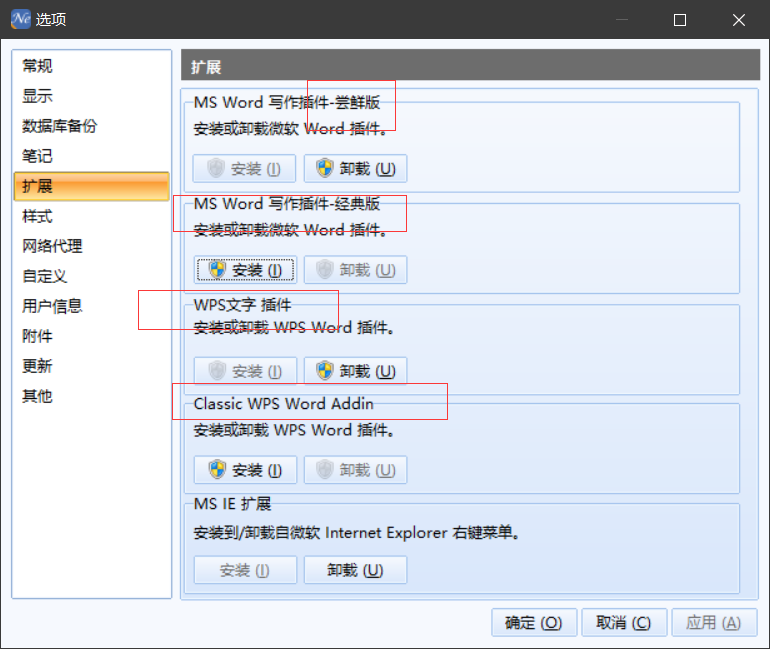Click disabled 安装 for MS Word 尝鲜版

245,168
